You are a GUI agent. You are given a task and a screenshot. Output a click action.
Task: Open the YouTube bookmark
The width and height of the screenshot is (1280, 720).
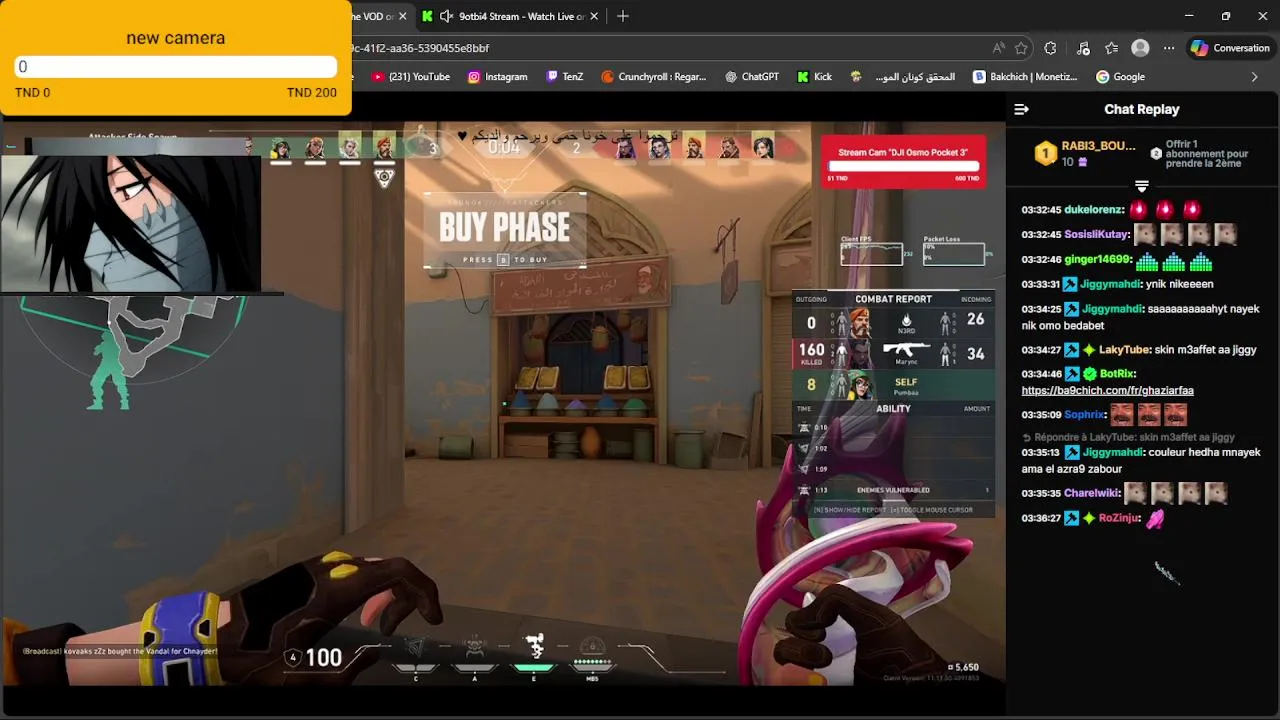tap(411, 77)
